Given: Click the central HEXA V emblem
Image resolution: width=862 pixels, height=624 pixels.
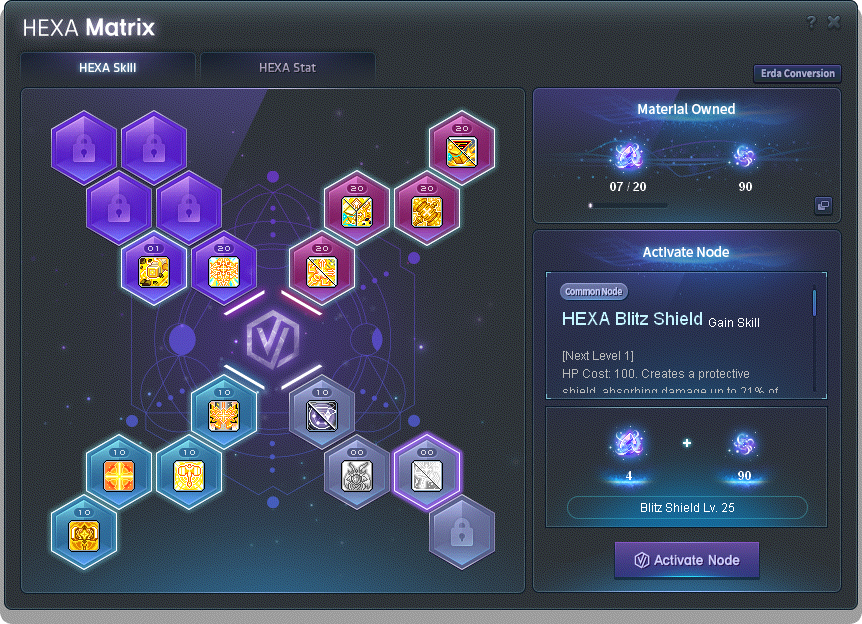Looking at the screenshot, I should pyautogui.click(x=273, y=339).
